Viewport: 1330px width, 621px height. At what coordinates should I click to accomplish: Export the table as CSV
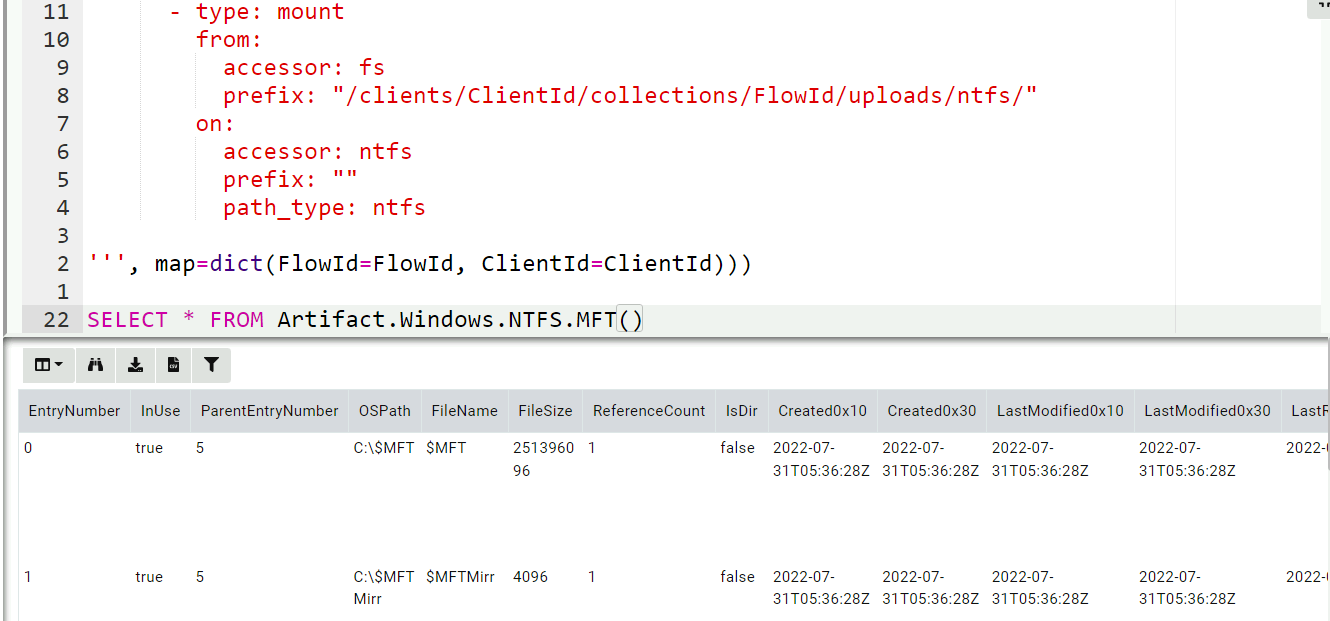(172, 365)
